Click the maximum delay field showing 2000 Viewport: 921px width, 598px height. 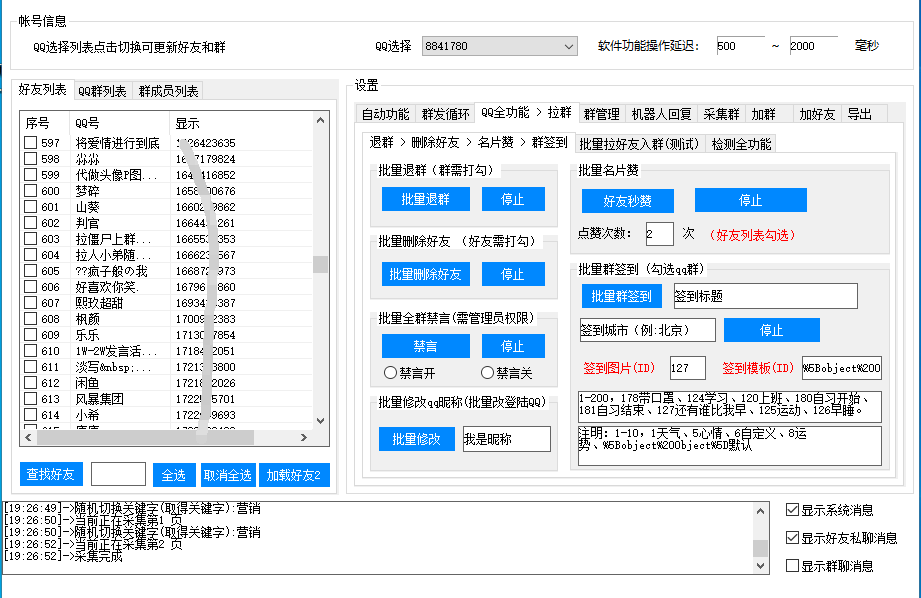[813, 46]
